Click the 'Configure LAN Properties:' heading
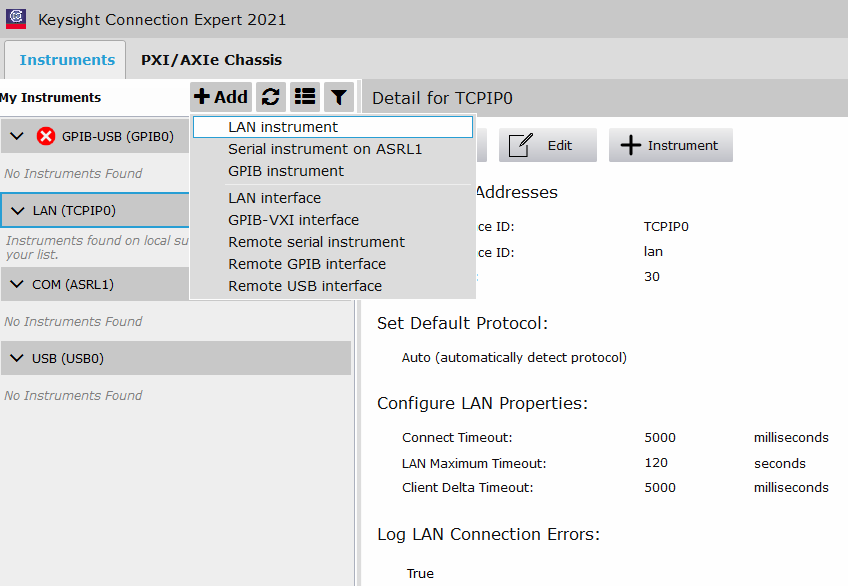 (482, 403)
